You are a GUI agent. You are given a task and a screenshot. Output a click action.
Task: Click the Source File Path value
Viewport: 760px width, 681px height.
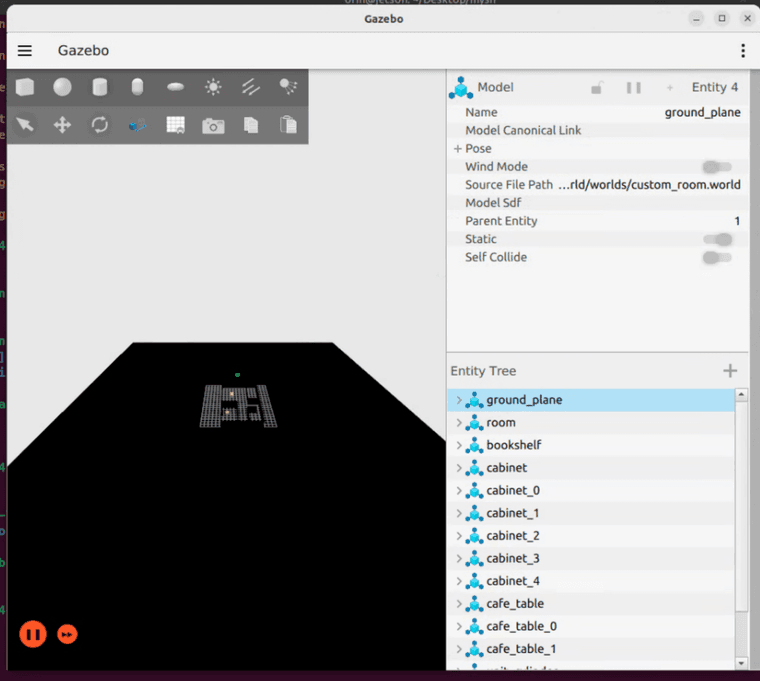coord(649,185)
